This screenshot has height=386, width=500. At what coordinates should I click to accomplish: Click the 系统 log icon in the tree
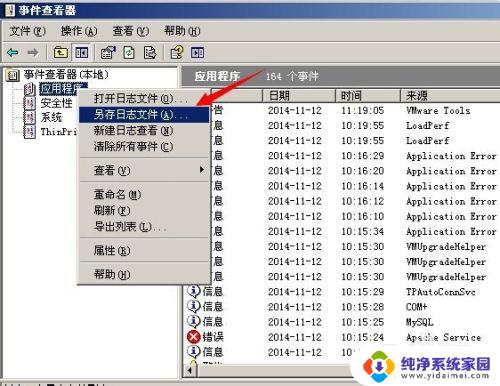[x=30, y=117]
